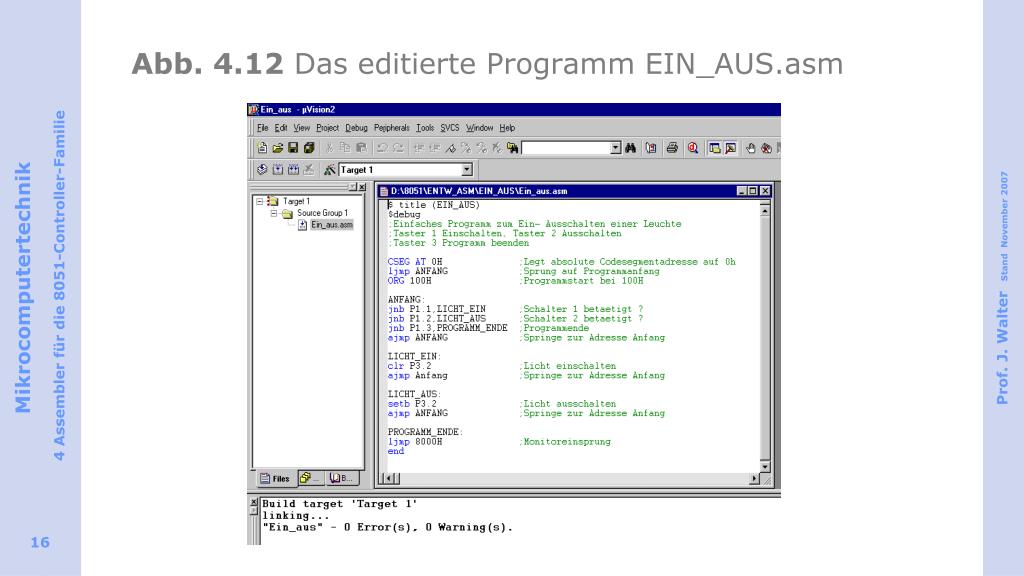Click the Translate current file icon

[262, 170]
